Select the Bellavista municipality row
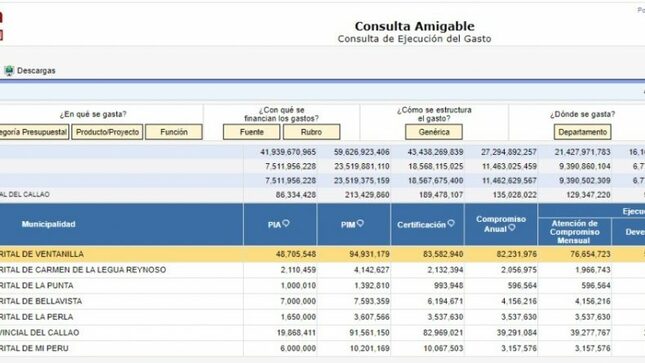This screenshot has width=645, height=363. click(322, 301)
